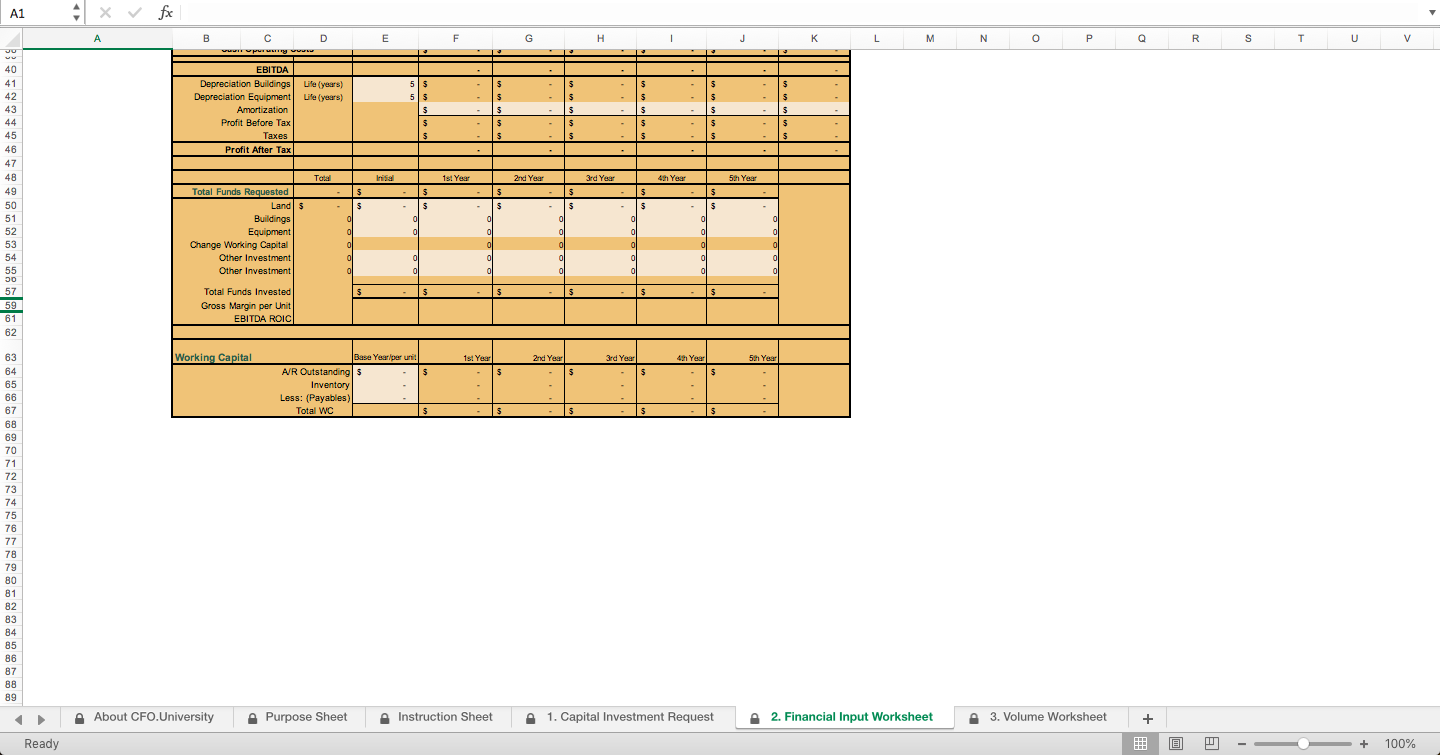This screenshot has width=1440, height=755.
Task: Click Total Funds Invested label
Action: (247, 292)
